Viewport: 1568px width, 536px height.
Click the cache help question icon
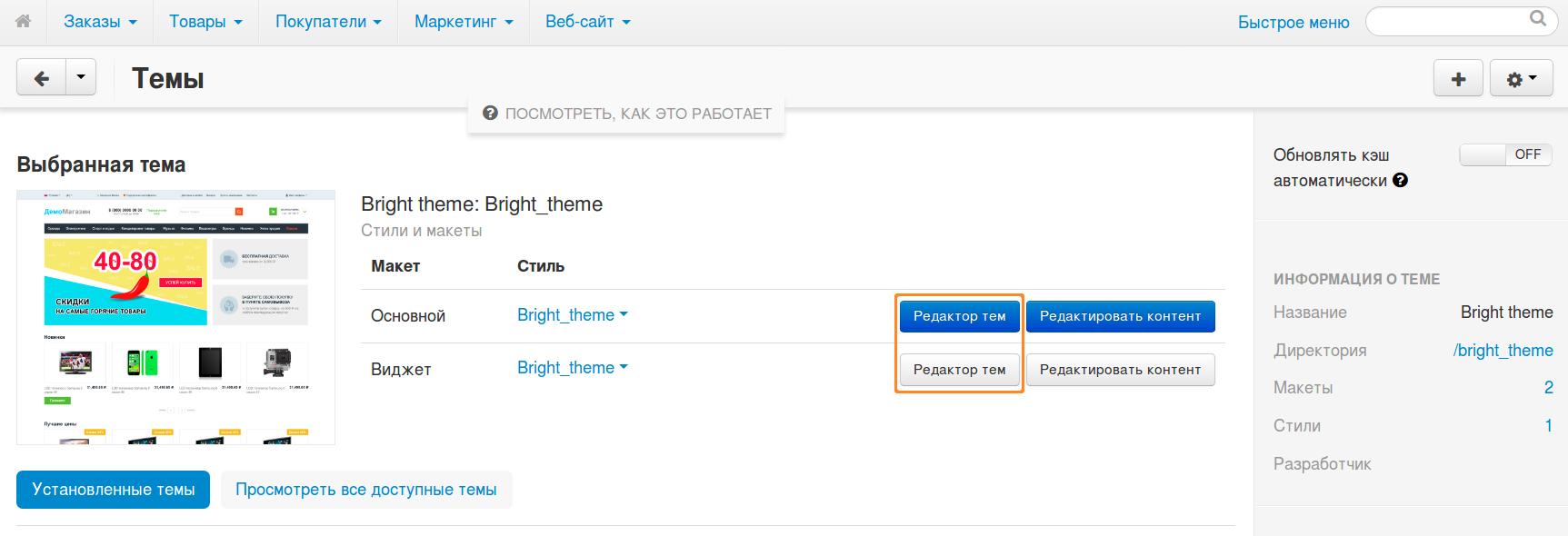(1401, 180)
